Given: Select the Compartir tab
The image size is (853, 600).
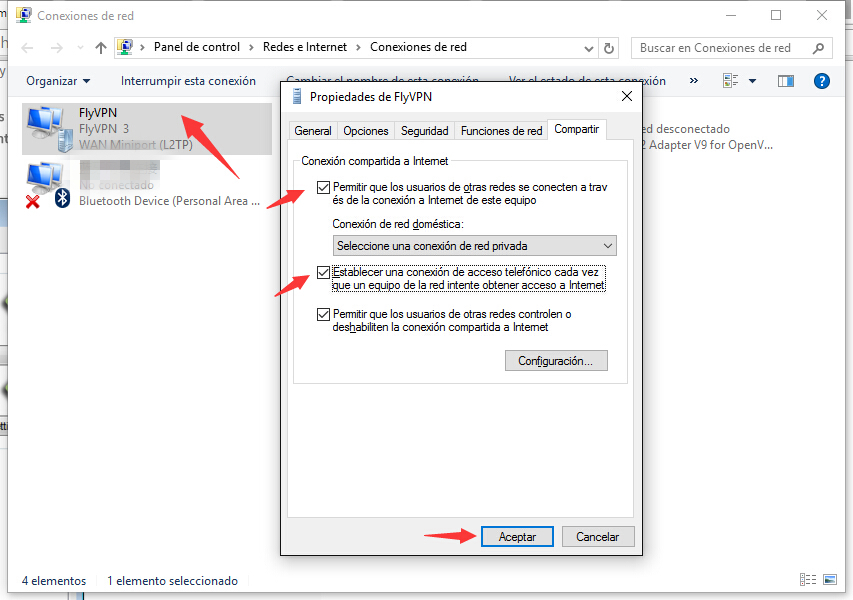Looking at the screenshot, I should click(x=577, y=129).
